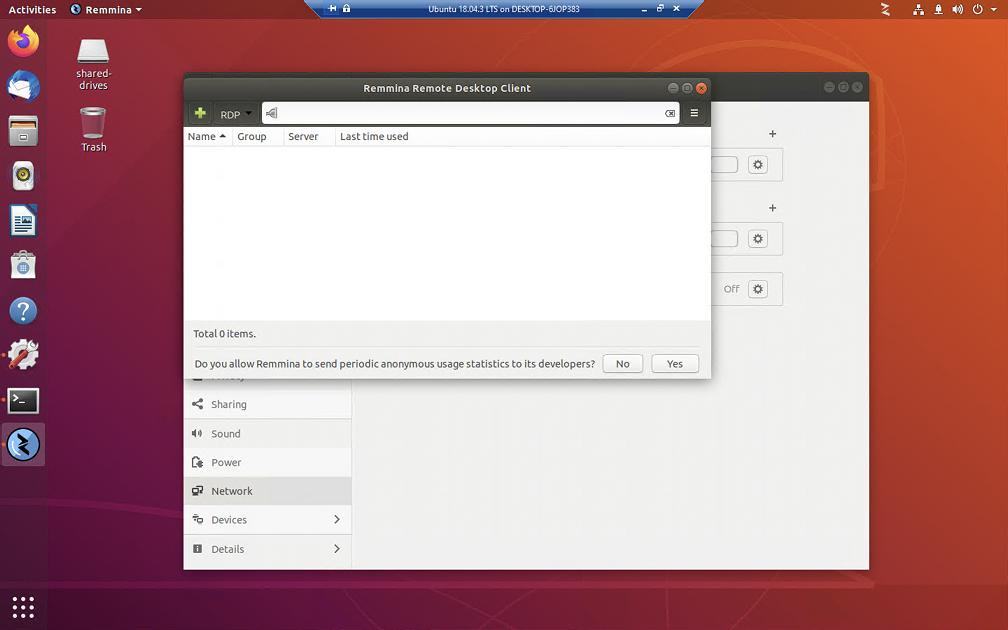Click Remmina tray indicator in top bar
The image size is (1008, 630).
point(885,9)
